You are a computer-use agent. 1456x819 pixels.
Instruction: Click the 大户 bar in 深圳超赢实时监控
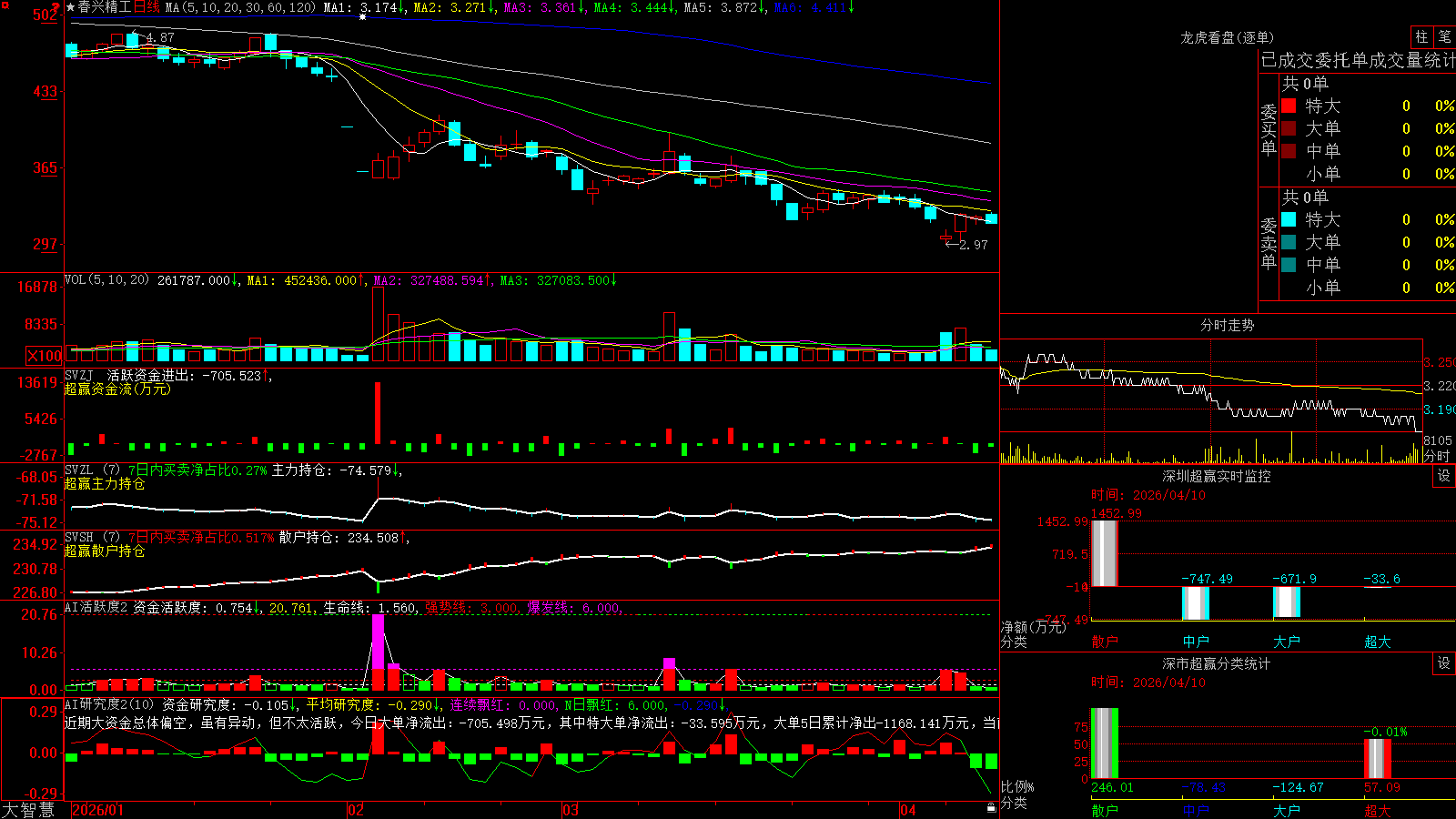pos(1287,602)
